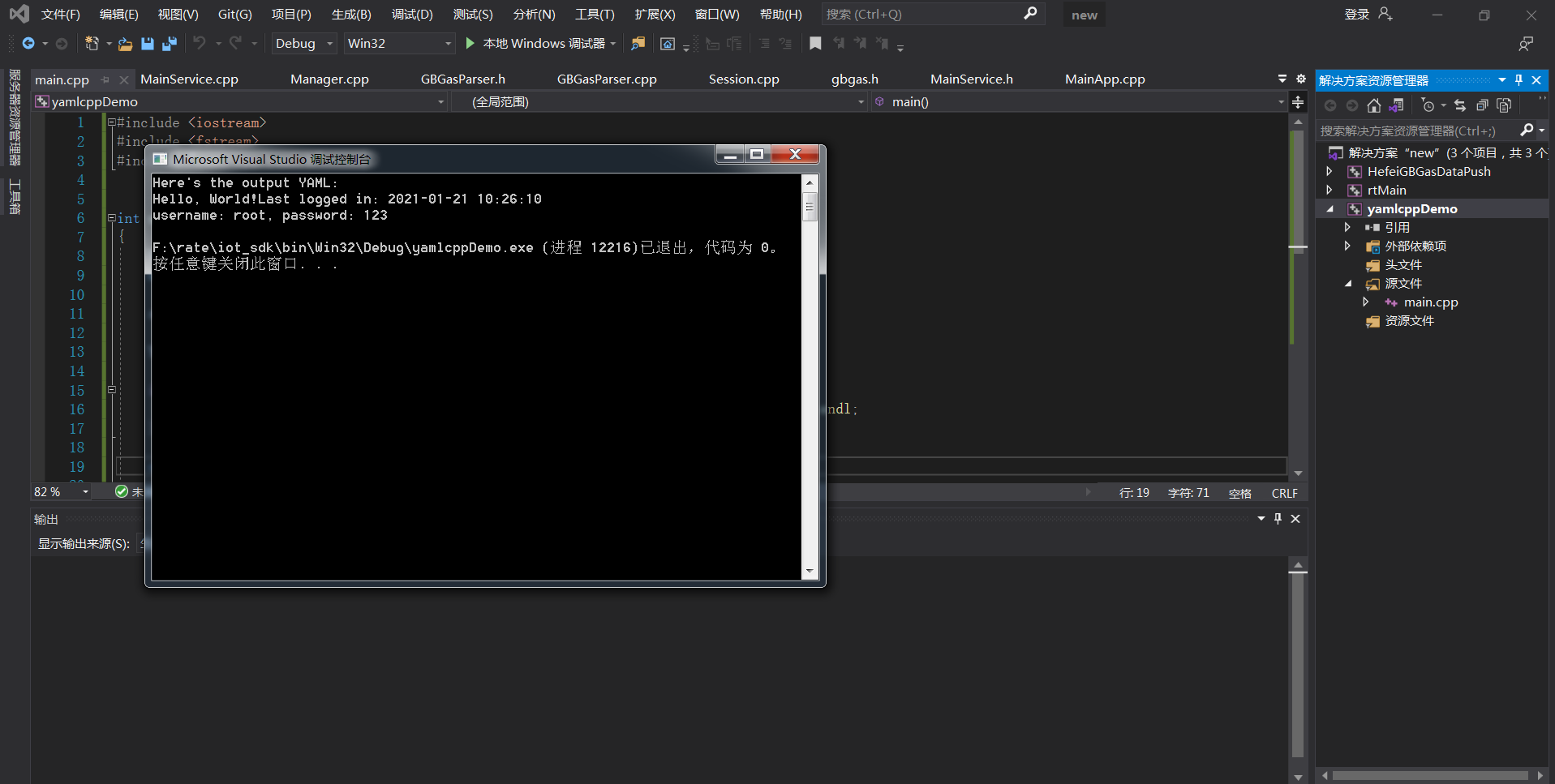Screen dimensions: 1555x784
Task: Change the 82% zoom level control
Action: [x=60, y=491]
